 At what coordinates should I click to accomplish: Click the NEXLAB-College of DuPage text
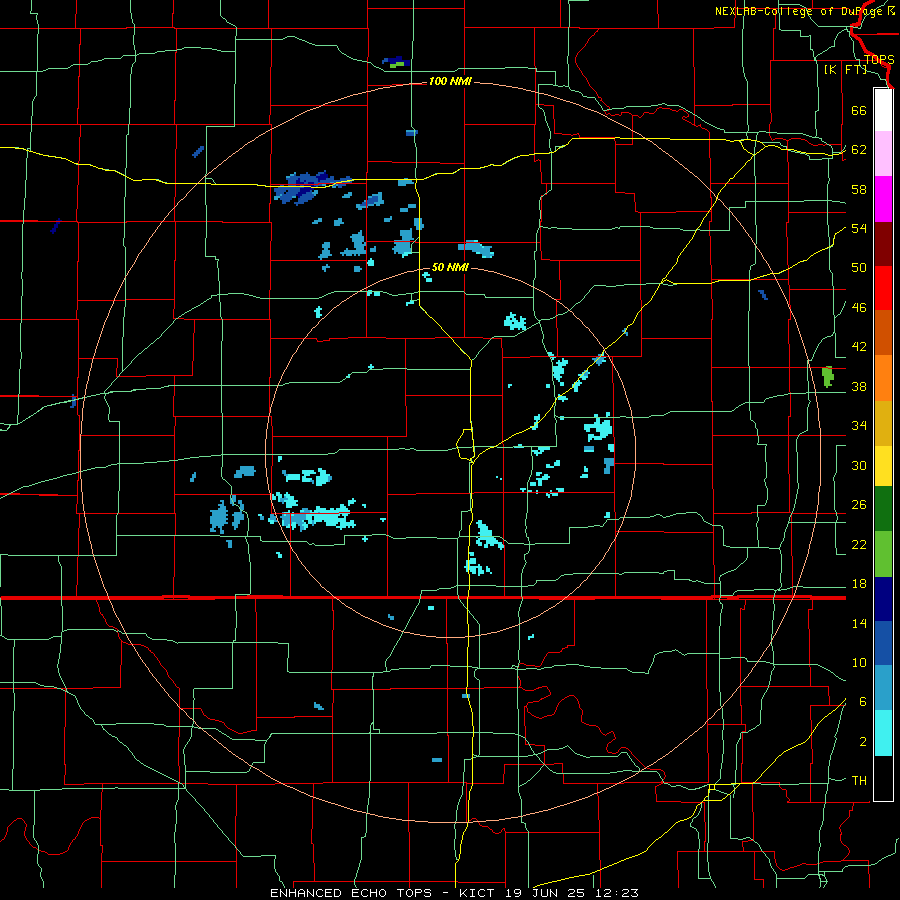click(800, 11)
